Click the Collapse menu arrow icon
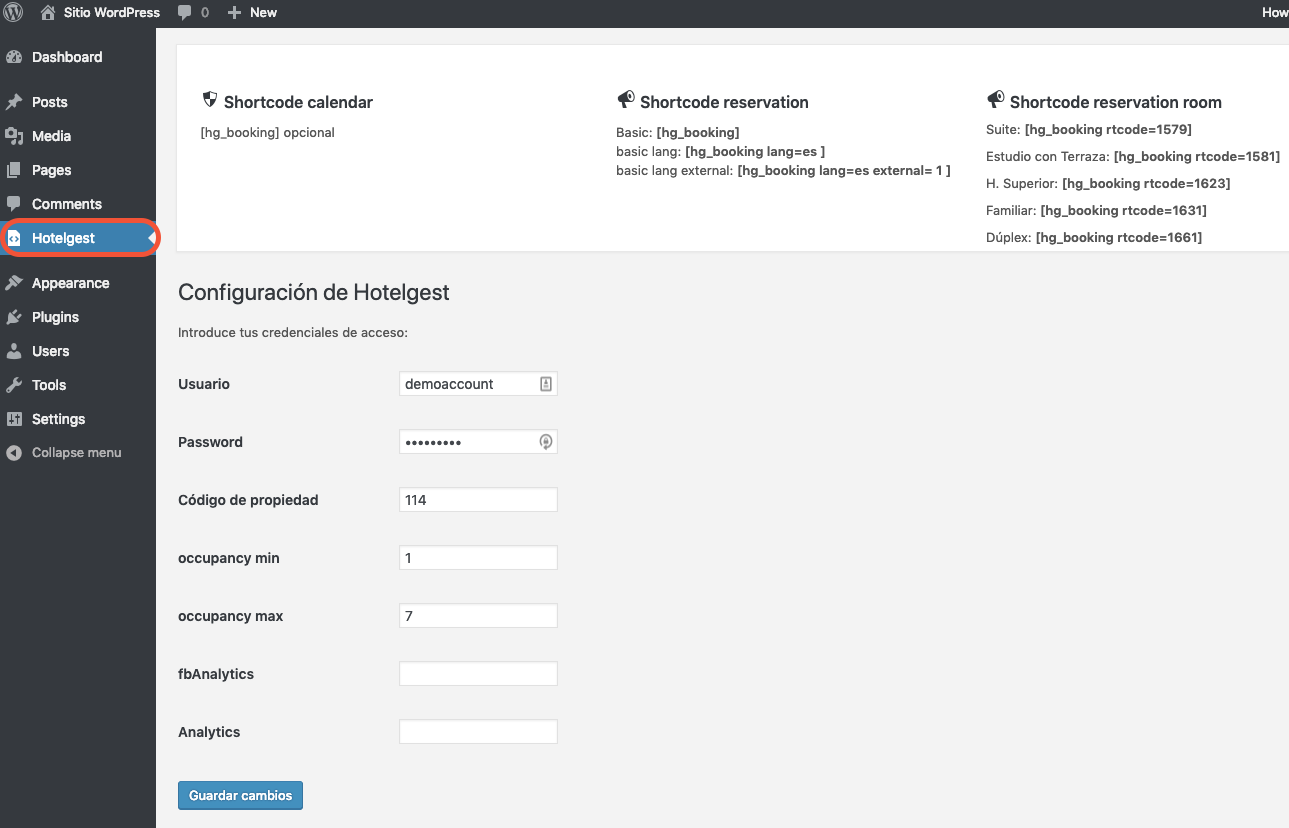The height and width of the screenshot is (828, 1289). 13,453
